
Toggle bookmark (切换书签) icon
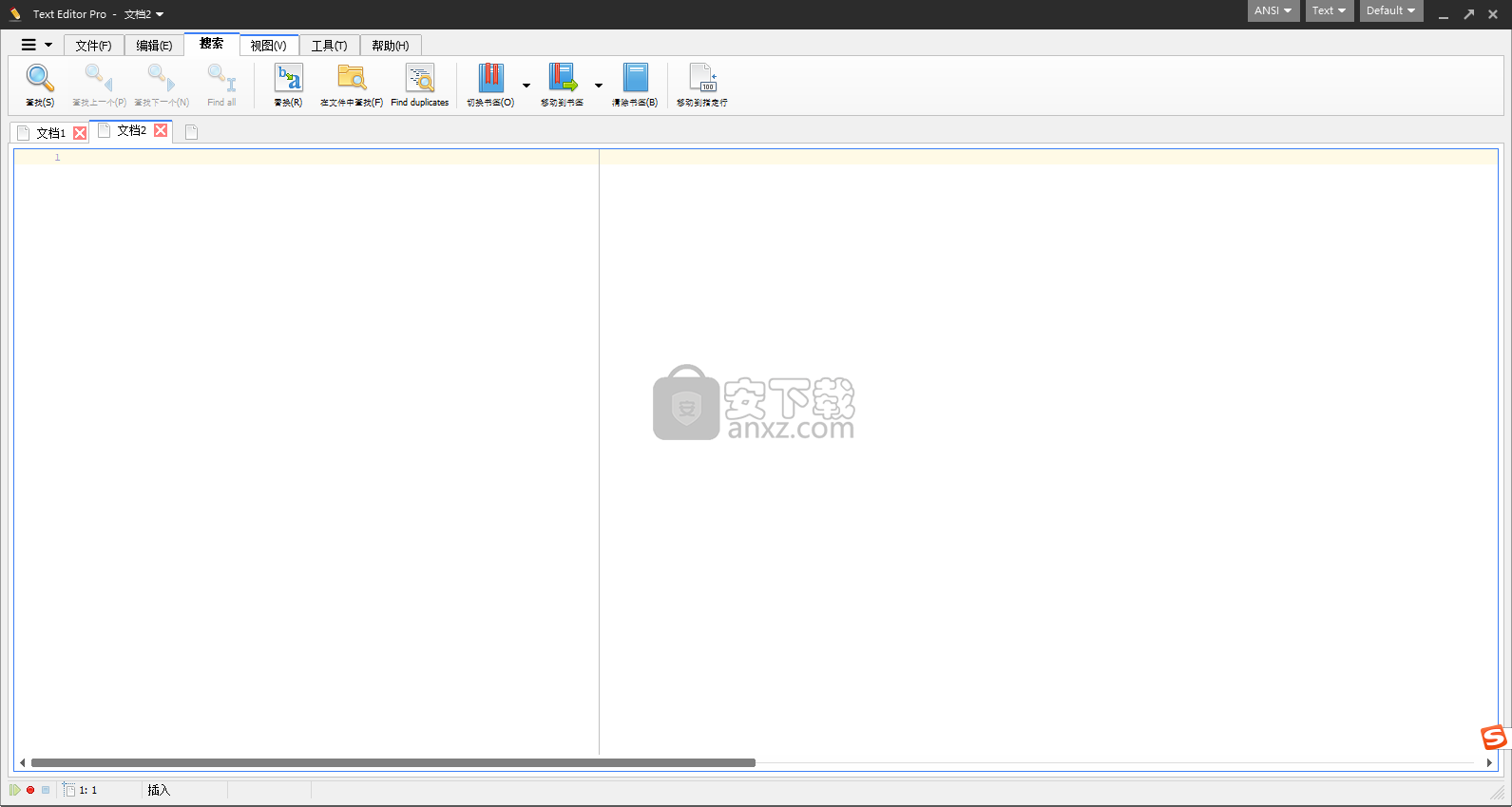[490, 78]
